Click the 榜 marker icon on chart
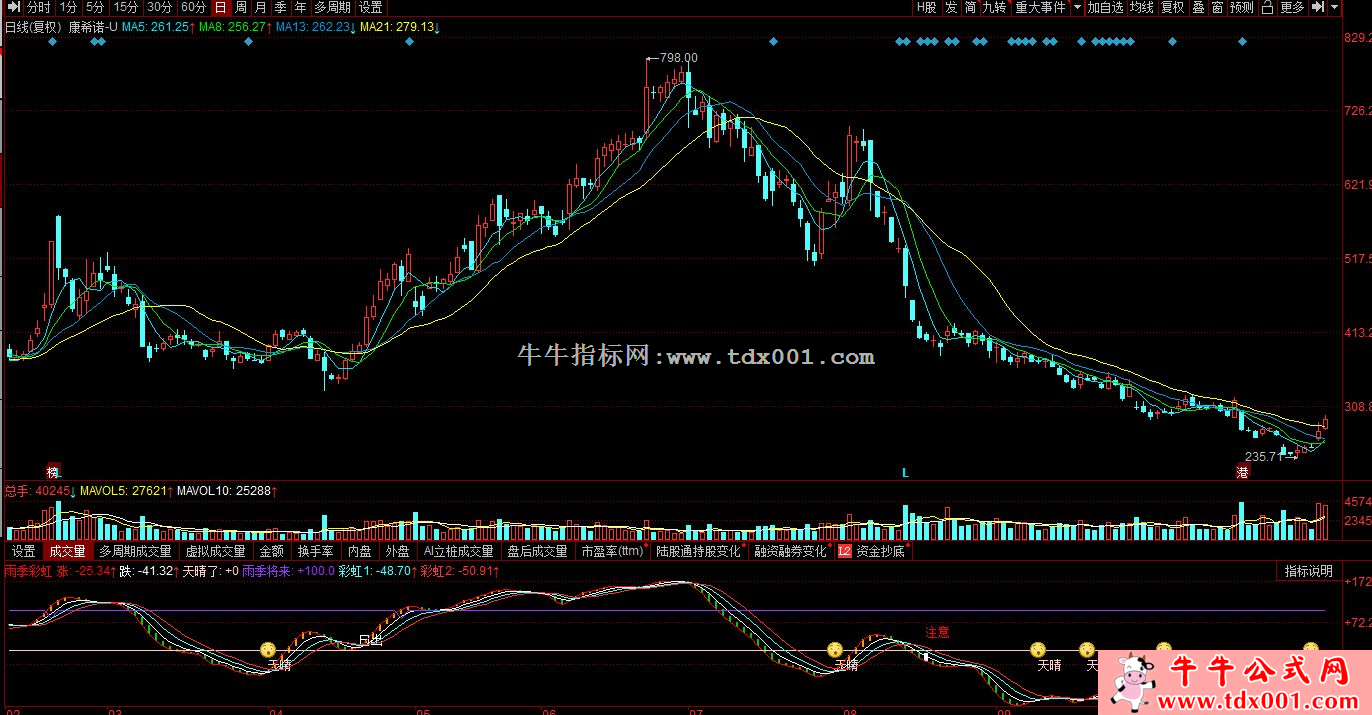Image resolution: width=1372 pixels, height=715 pixels. (53, 471)
